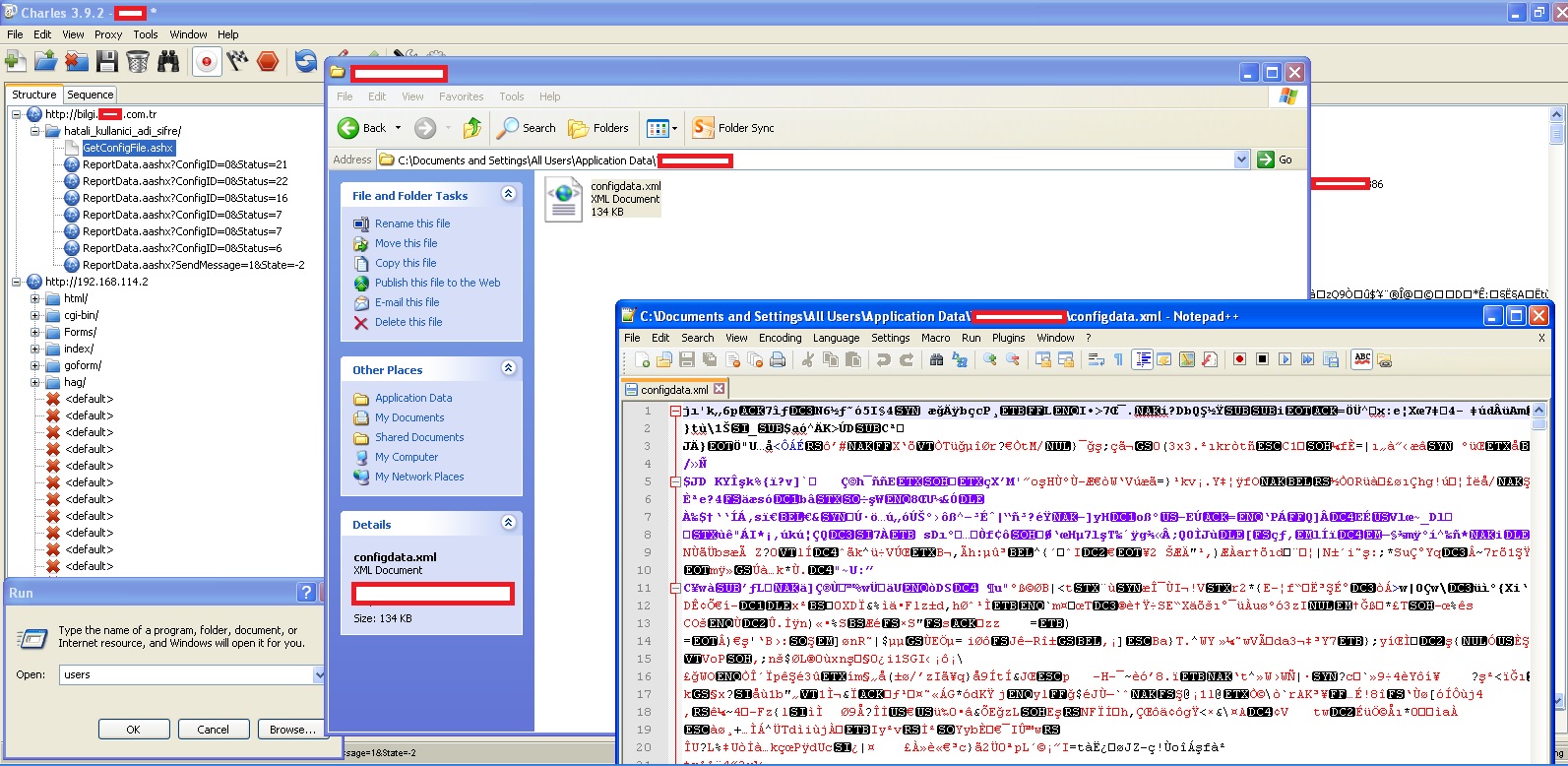
Task: Click Rename this file link
Action: click(x=411, y=223)
